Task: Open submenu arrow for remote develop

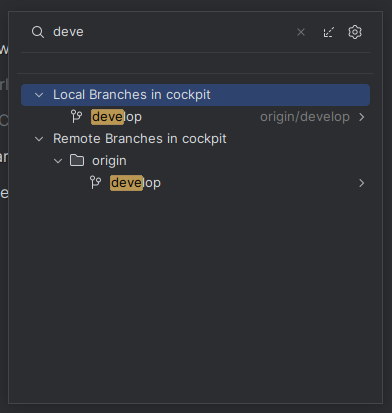Action: pyautogui.click(x=362, y=183)
